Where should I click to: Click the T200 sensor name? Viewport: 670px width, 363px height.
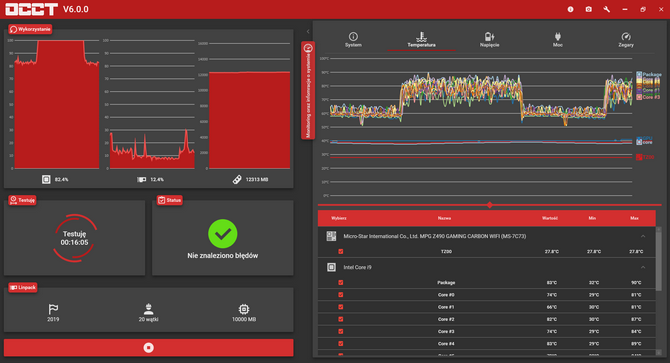[x=446, y=252]
